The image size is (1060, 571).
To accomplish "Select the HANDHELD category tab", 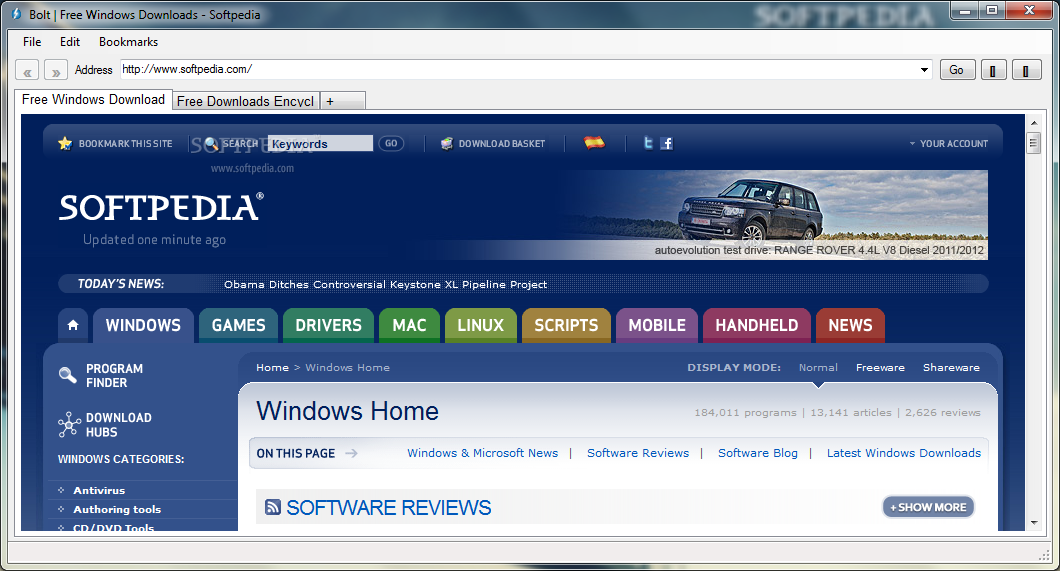I will [757, 325].
